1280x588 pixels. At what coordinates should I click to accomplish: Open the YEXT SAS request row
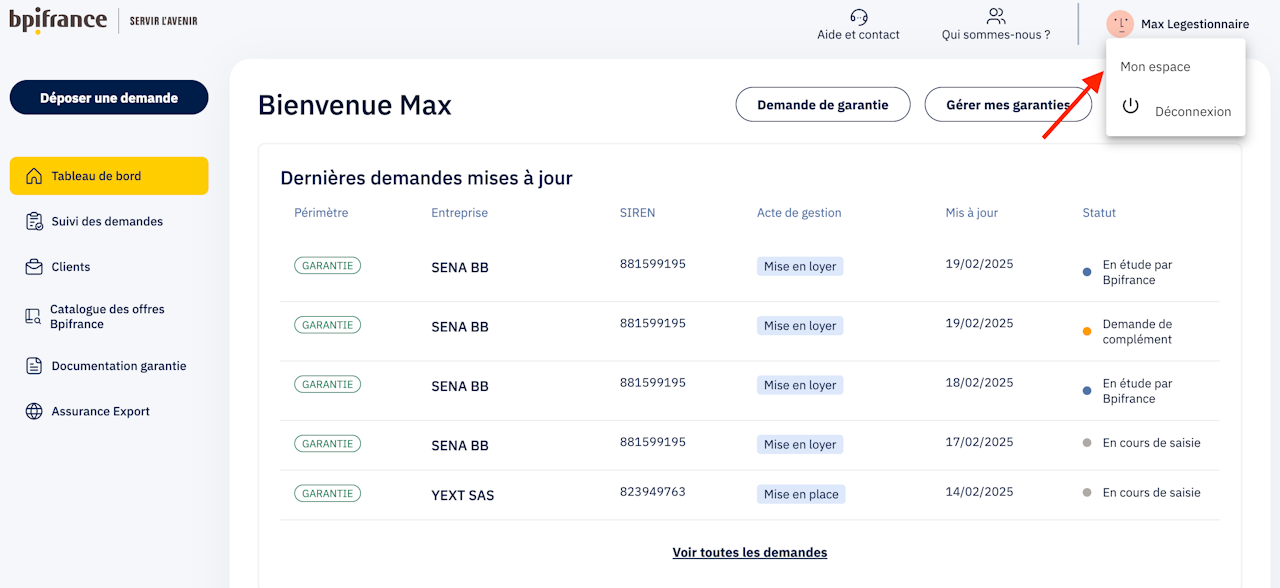click(462, 495)
